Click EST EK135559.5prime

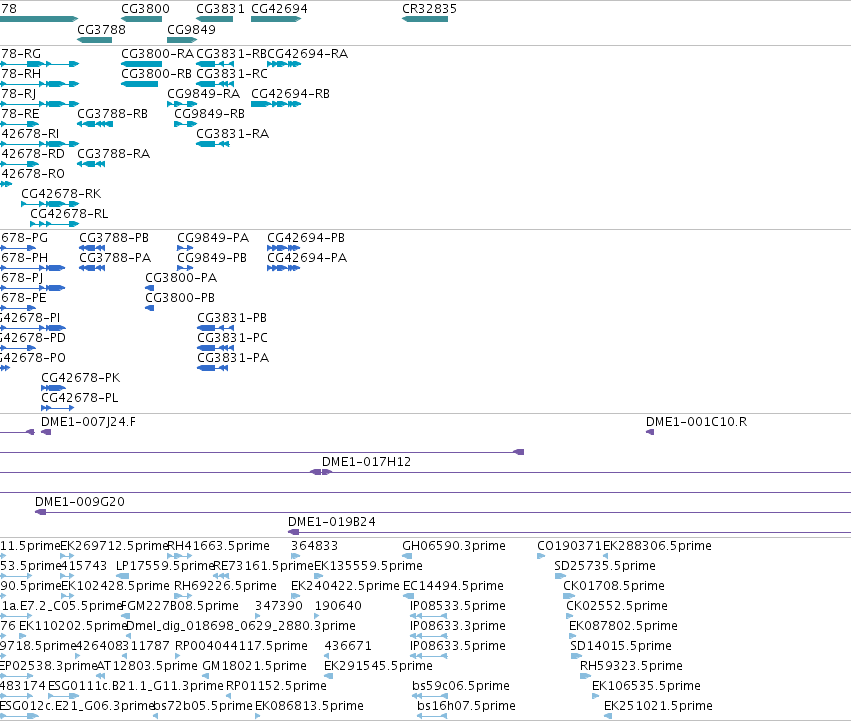319,576
